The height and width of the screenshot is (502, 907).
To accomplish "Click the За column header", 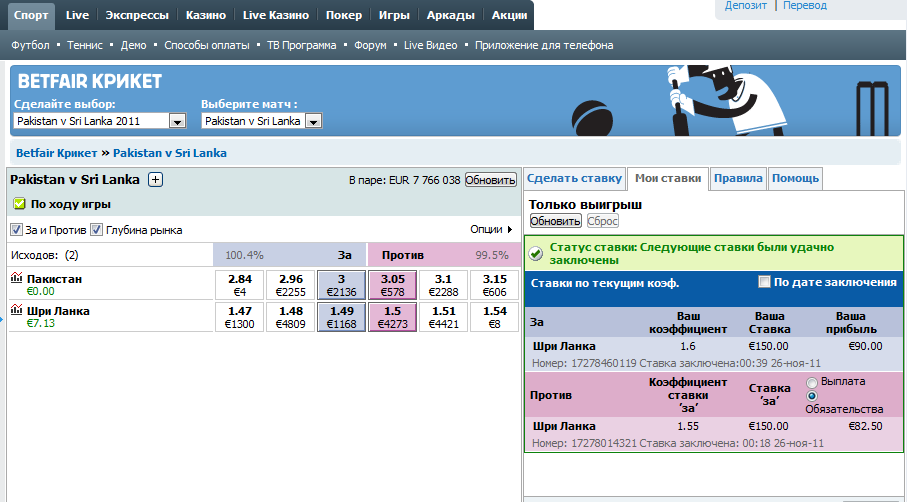I will click(345, 254).
